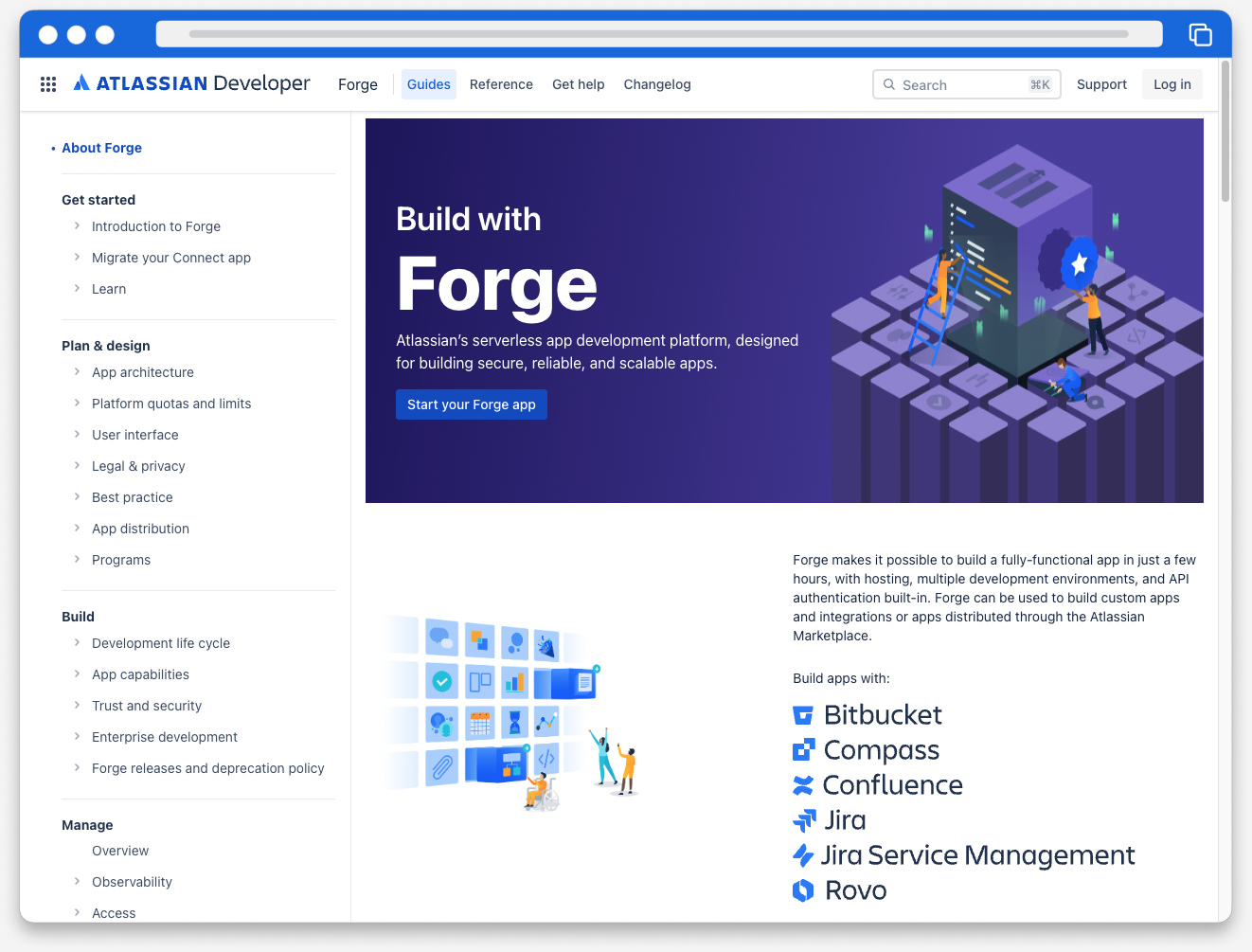Image resolution: width=1252 pixels, height=952 pixels.
Task: Switch to the Guides tab
Action: coord(429,84)
